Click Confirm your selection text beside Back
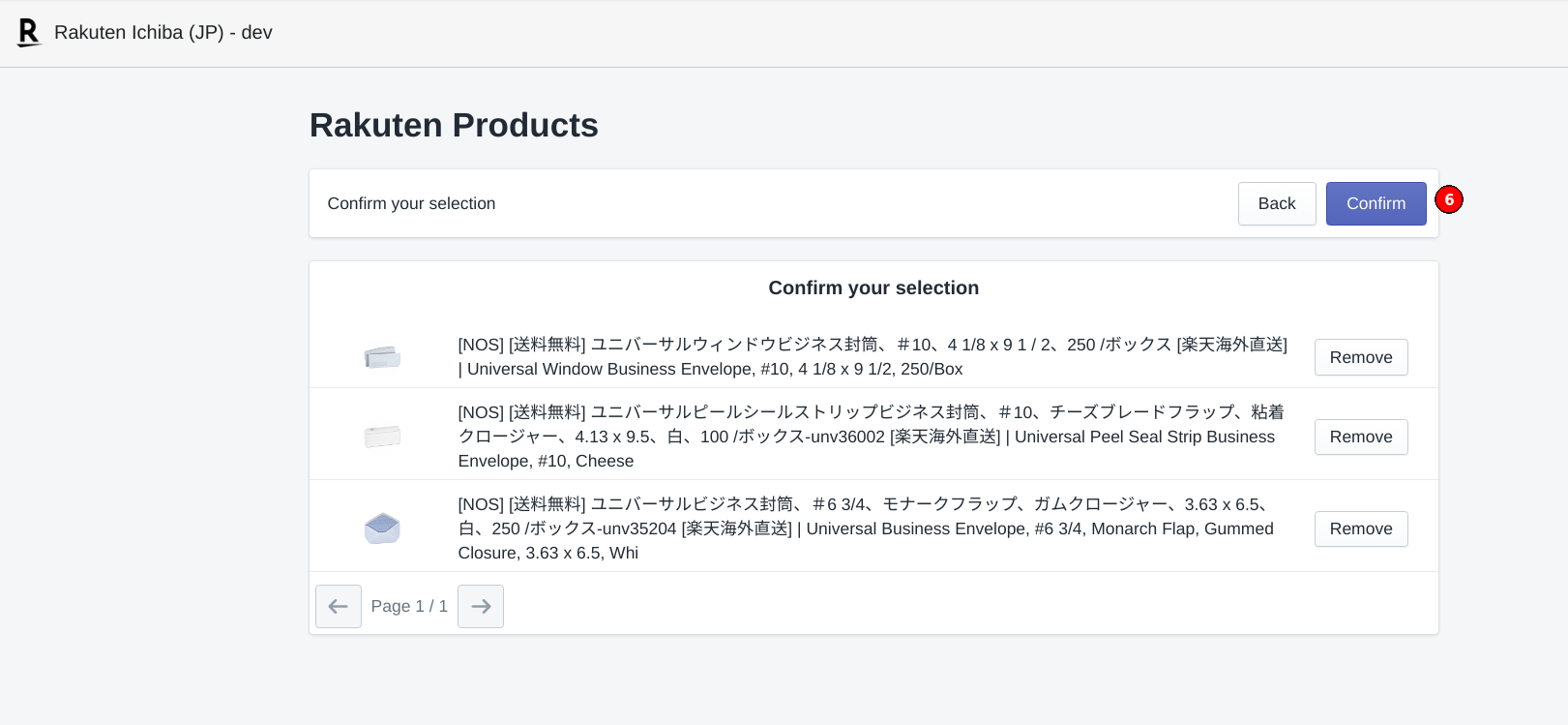 [x=411, y=203]
